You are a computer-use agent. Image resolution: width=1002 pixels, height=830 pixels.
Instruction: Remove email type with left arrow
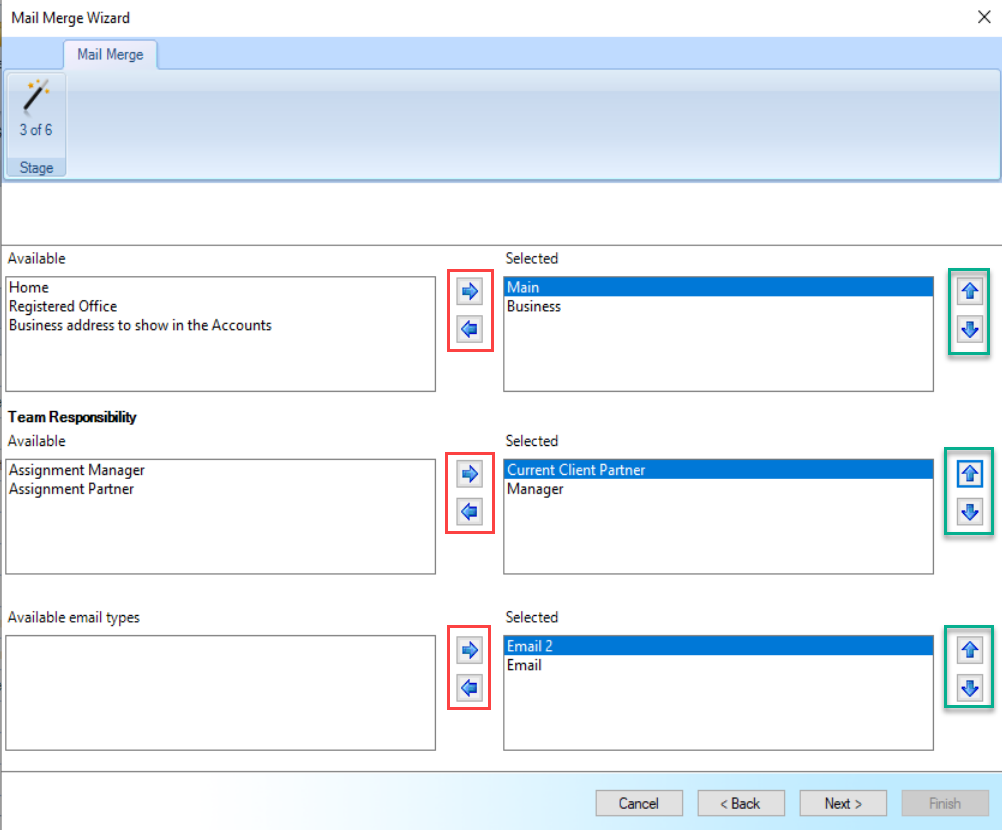470,688
